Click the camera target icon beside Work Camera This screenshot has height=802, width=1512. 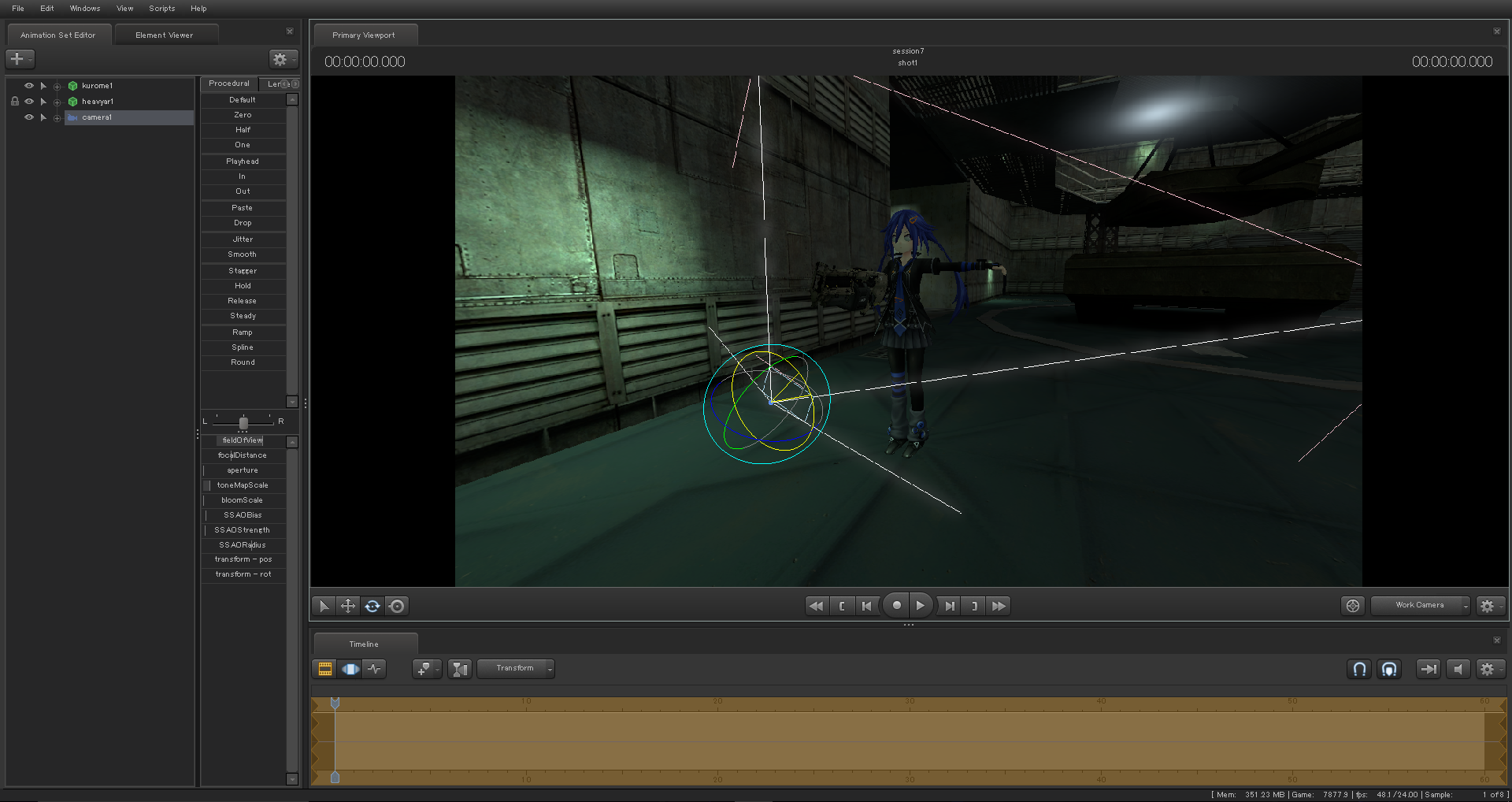pyautogui.click(x=1353, y=605)
